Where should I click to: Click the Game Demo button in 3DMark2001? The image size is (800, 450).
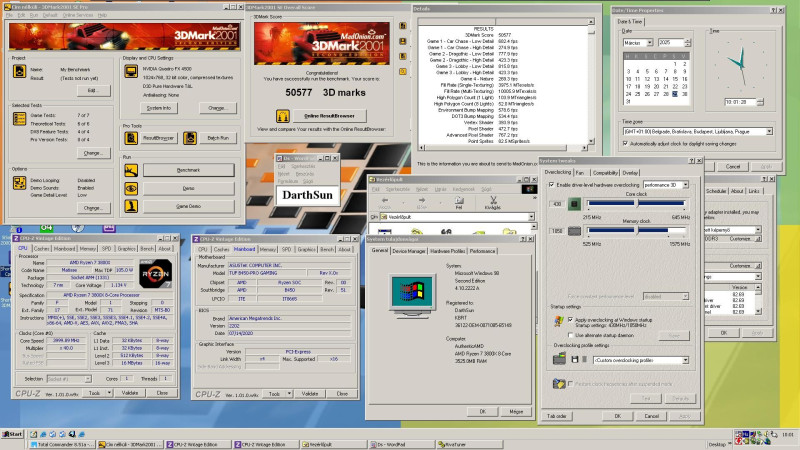coord(188,206)
